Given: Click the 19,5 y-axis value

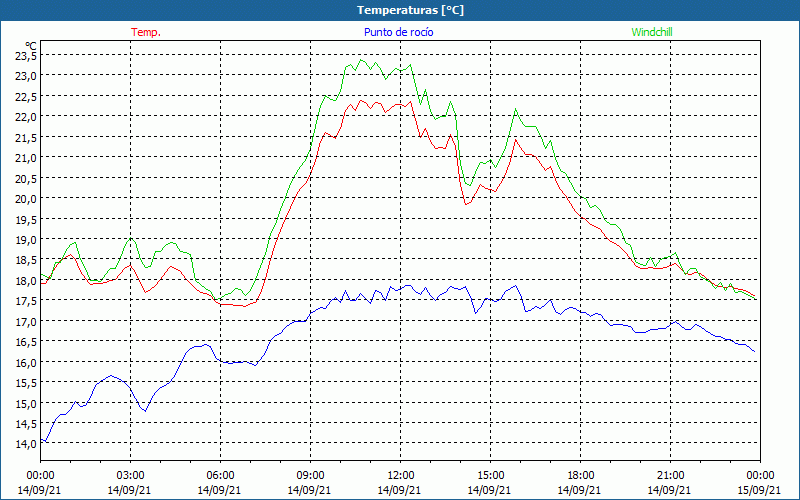Looking at the screenshot, I should point(26,219).
